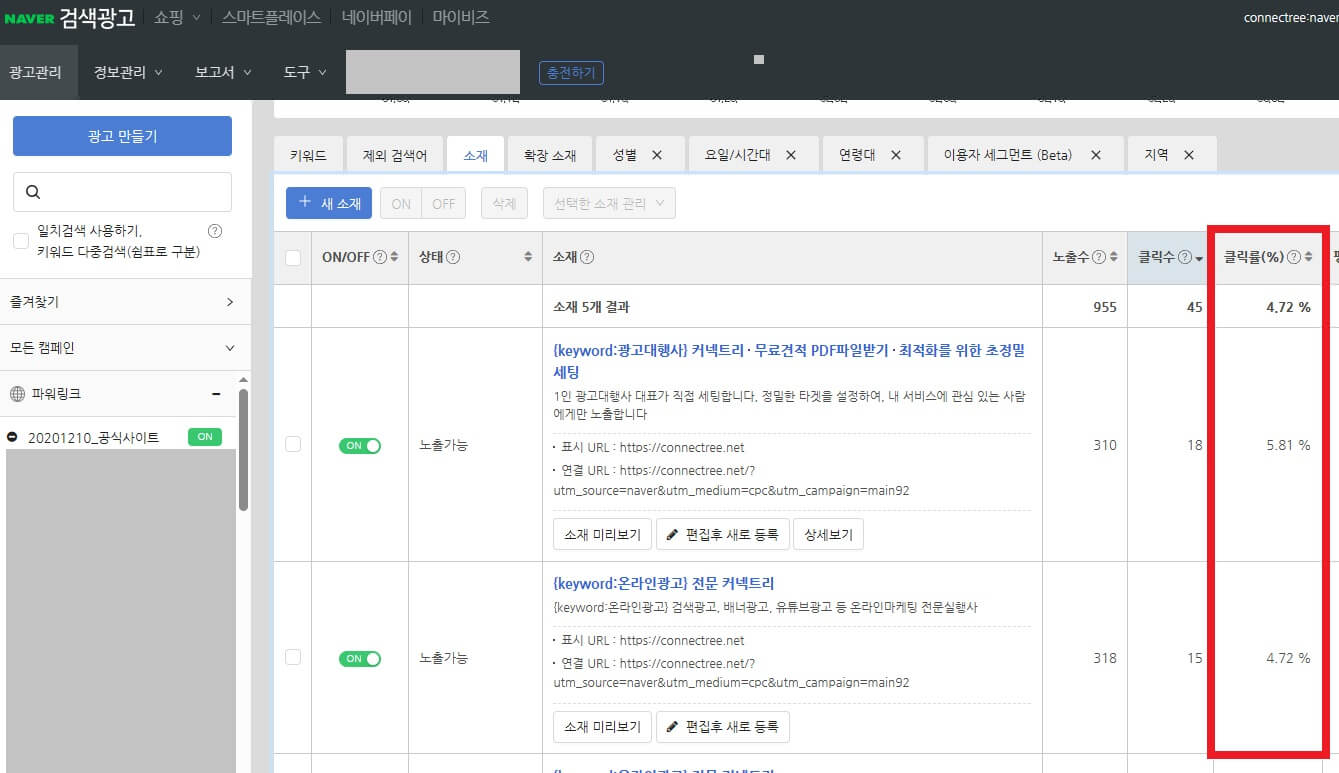Close the 지역 tab with its X
Viewport: 1339px width, 773px height.
click(1189, 155)
